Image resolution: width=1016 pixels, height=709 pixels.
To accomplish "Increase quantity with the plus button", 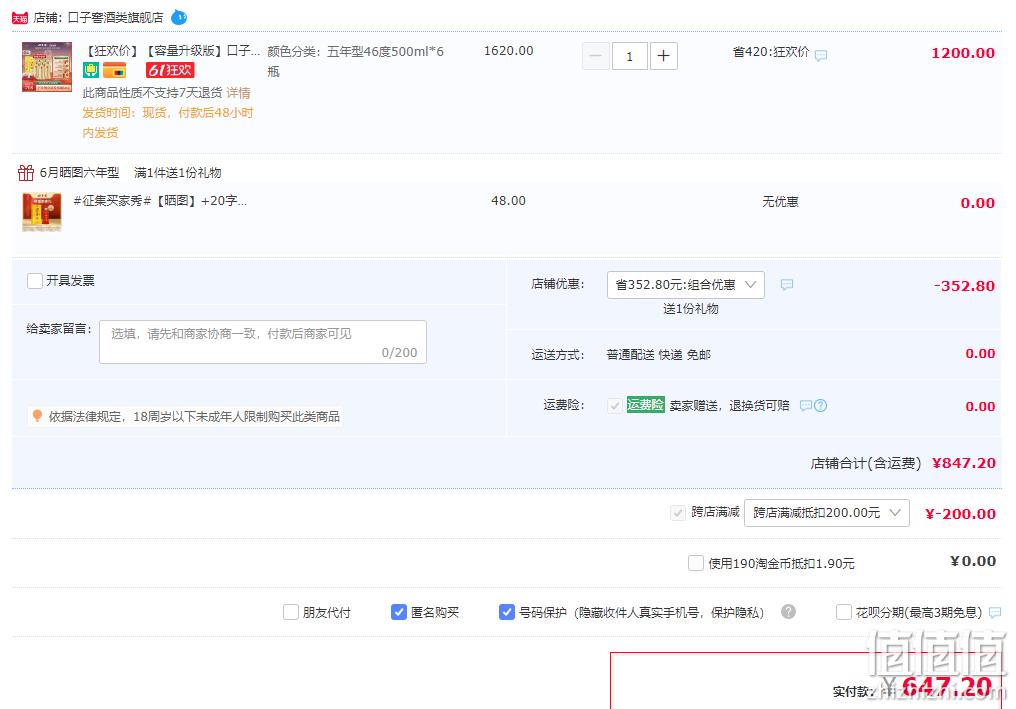I will 664,56.
